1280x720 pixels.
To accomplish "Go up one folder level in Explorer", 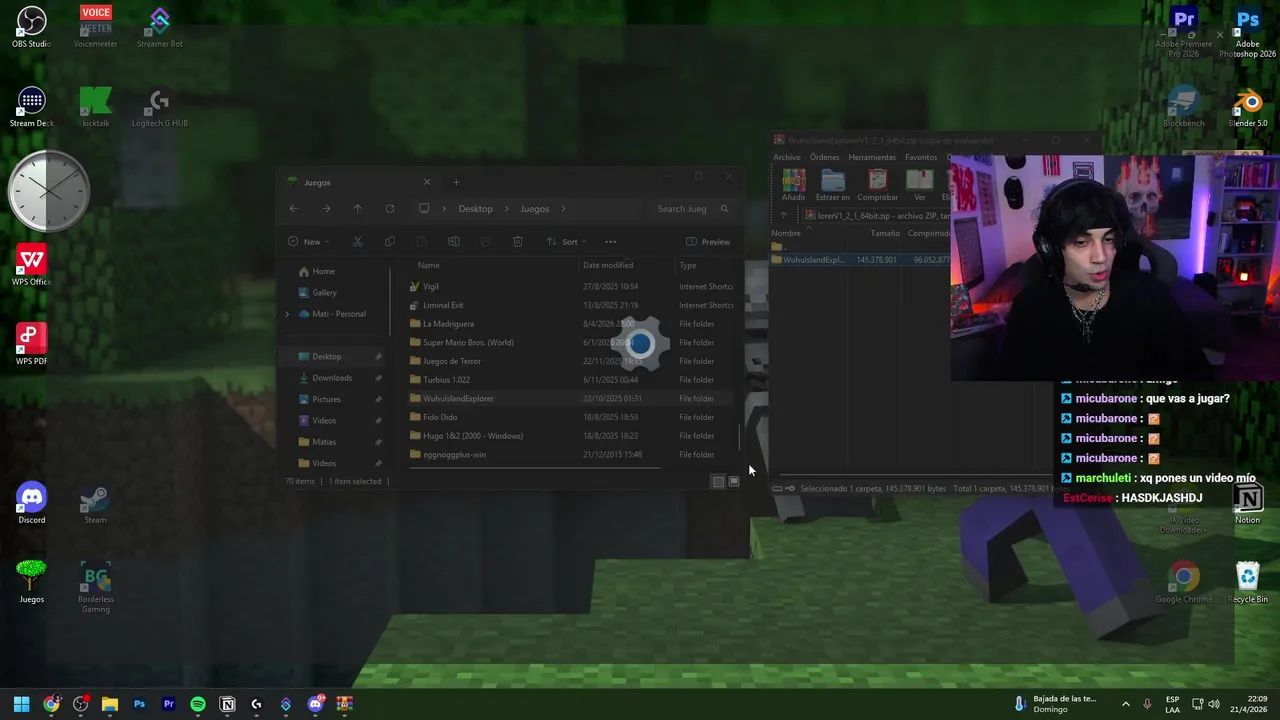I will 358,209.
